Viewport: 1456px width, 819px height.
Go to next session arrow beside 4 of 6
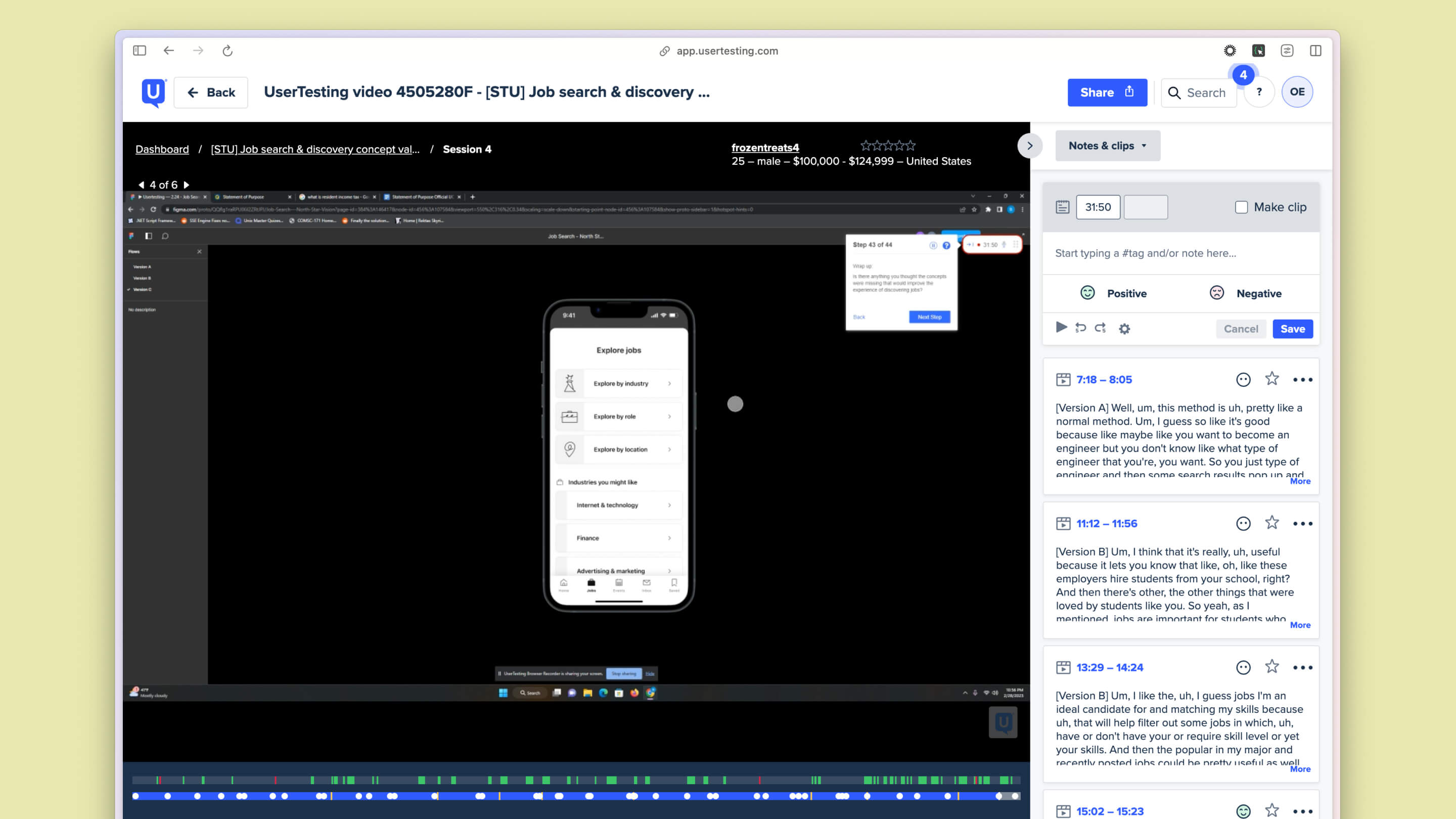pyautogui.click(x=187, y=185)
